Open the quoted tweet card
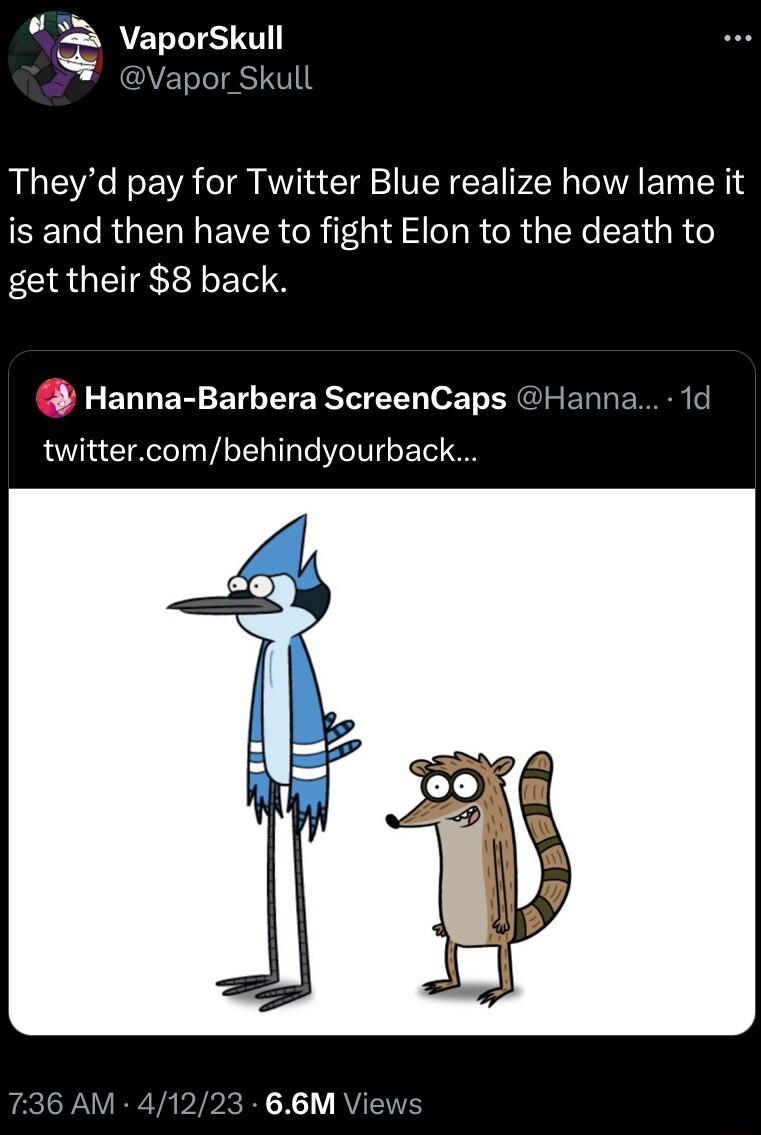Image resolution: width=761 pixels, height=1135 pixels. pos(380,700)
